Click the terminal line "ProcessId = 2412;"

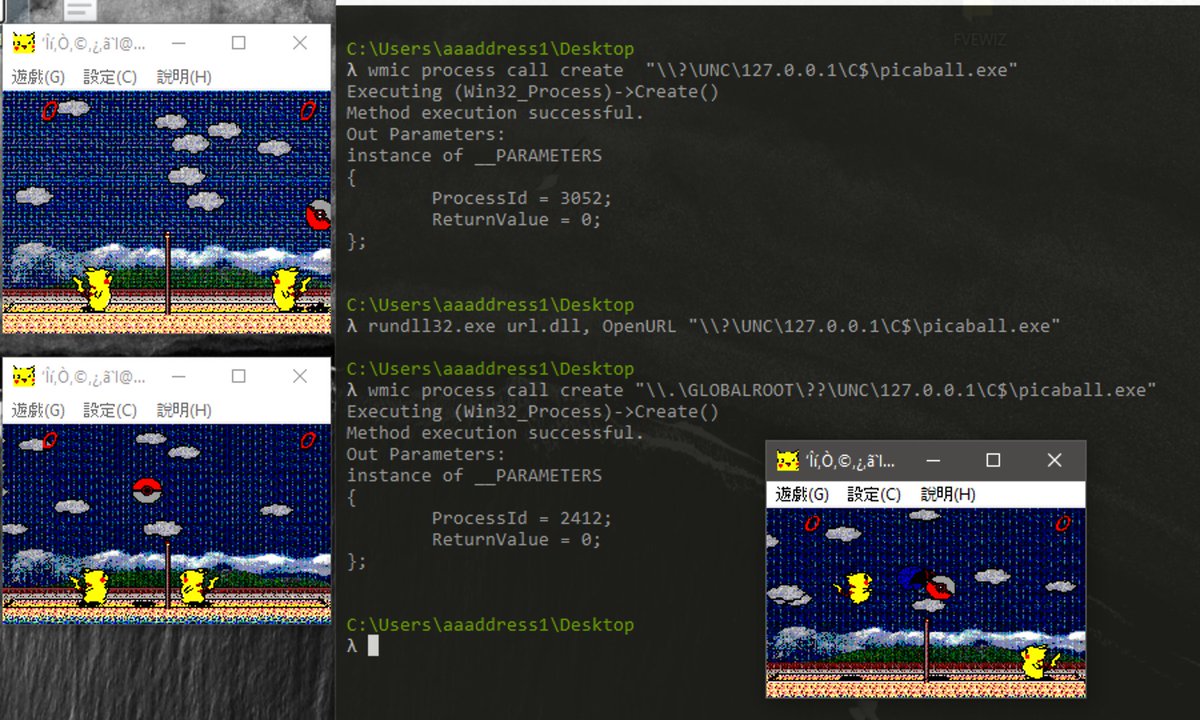521,518
